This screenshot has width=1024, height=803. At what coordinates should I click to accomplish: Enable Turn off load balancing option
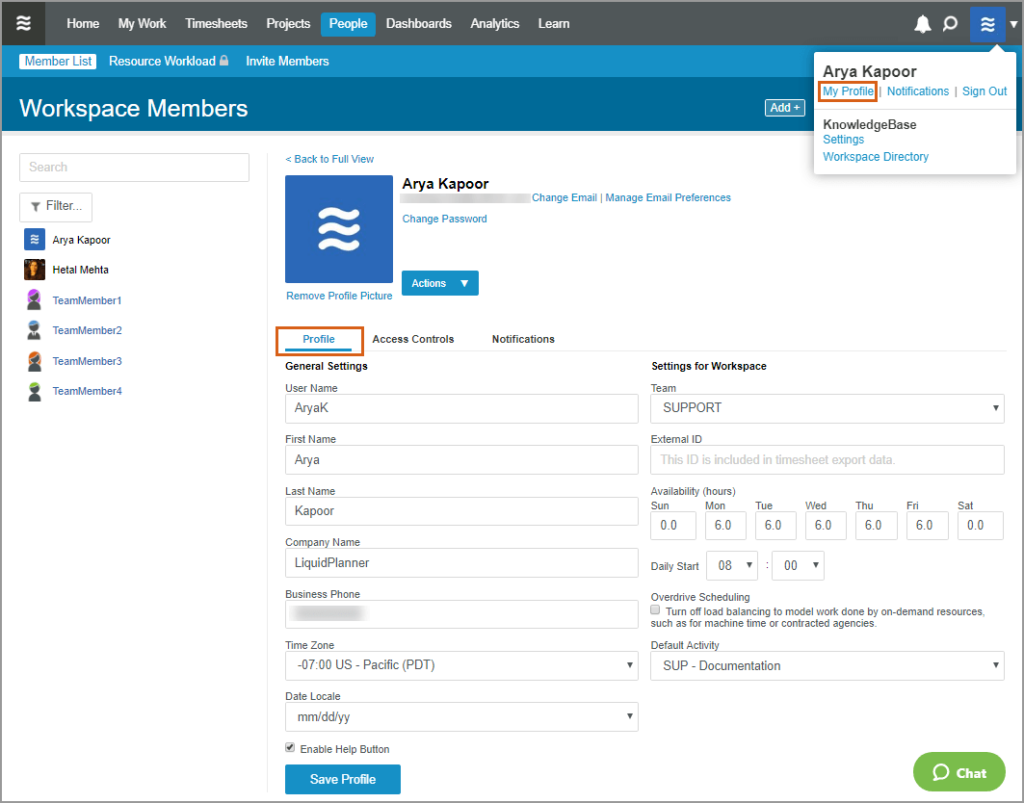click(654, 611)
